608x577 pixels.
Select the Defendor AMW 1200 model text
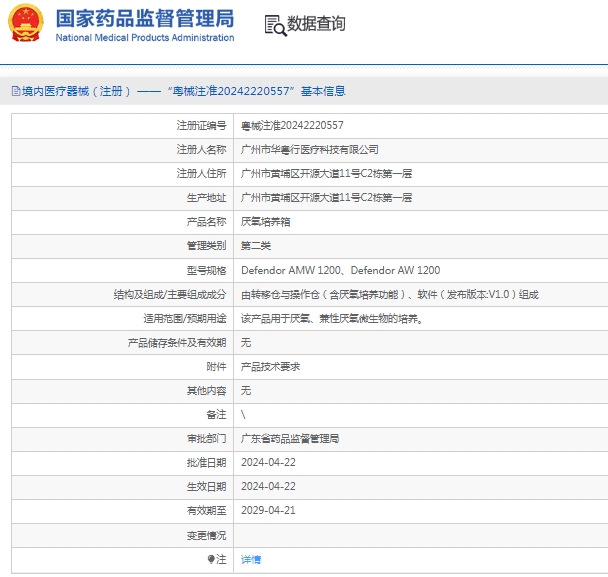pos(291,270)
